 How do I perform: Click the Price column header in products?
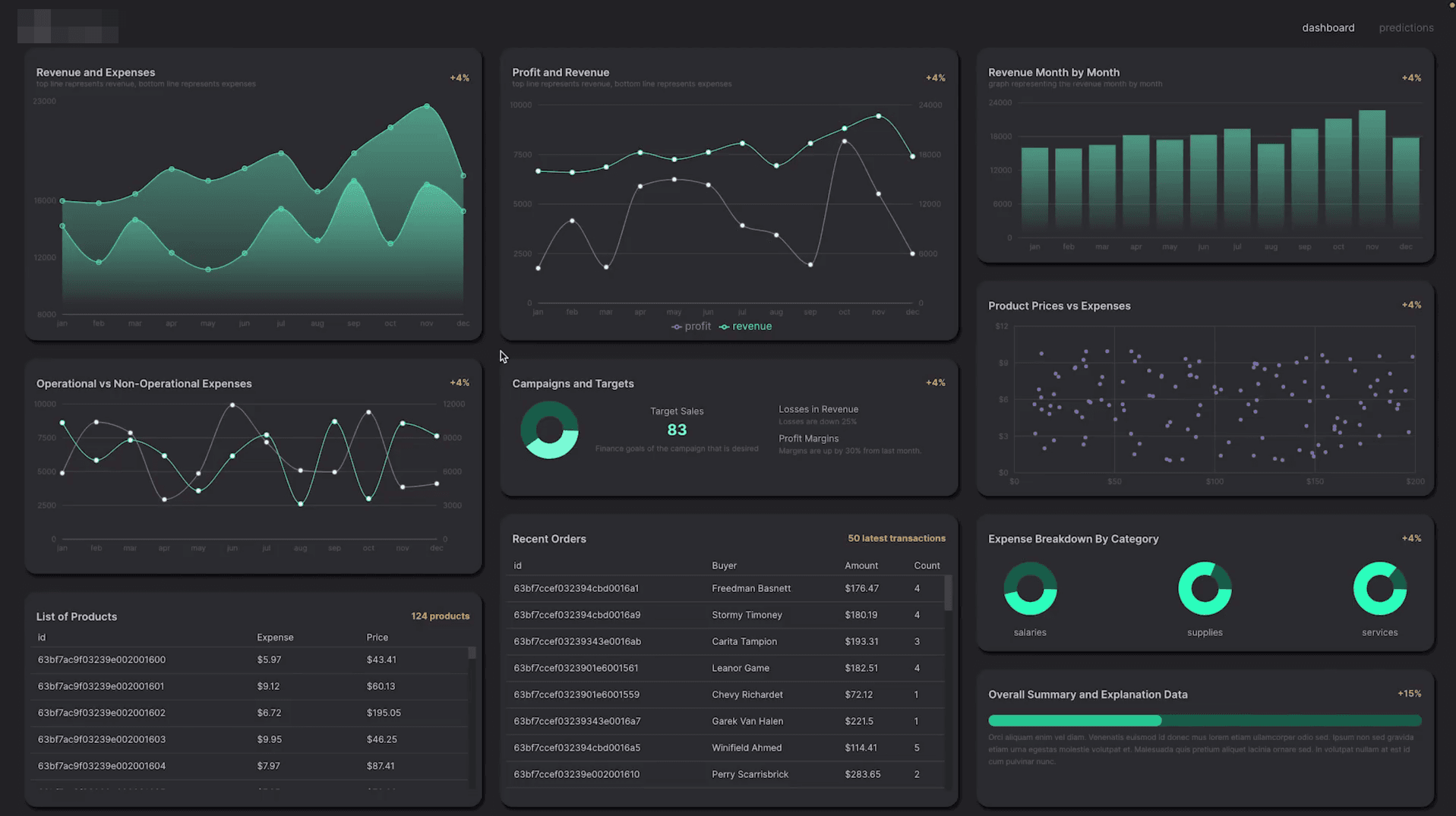(377, 638)
